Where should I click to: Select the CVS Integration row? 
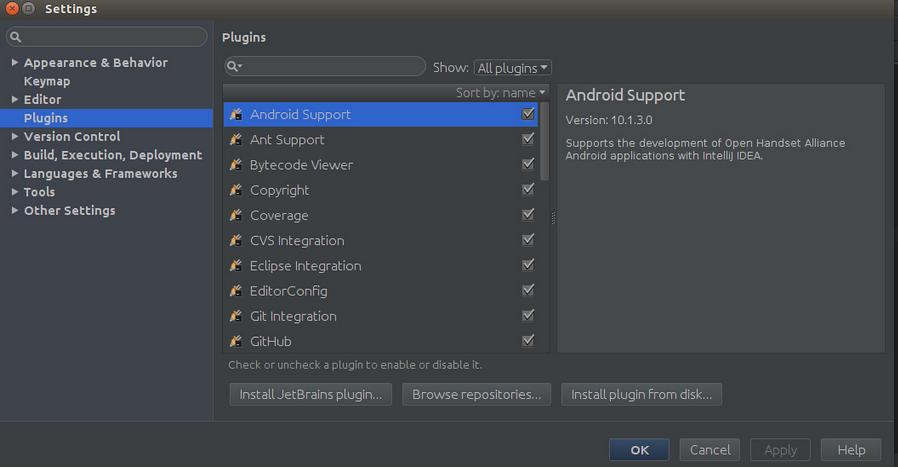(381, 241)
